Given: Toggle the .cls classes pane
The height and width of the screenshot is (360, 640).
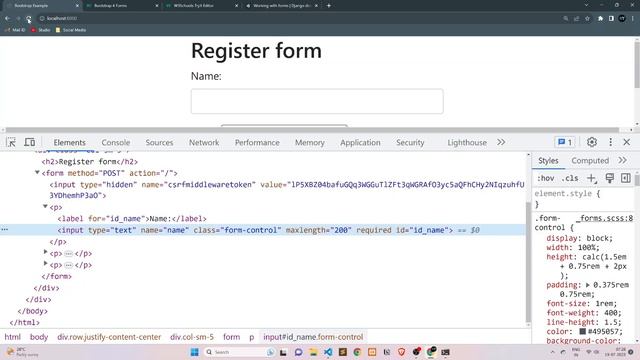Looking at the screenshot, I should tap(570, 178).
